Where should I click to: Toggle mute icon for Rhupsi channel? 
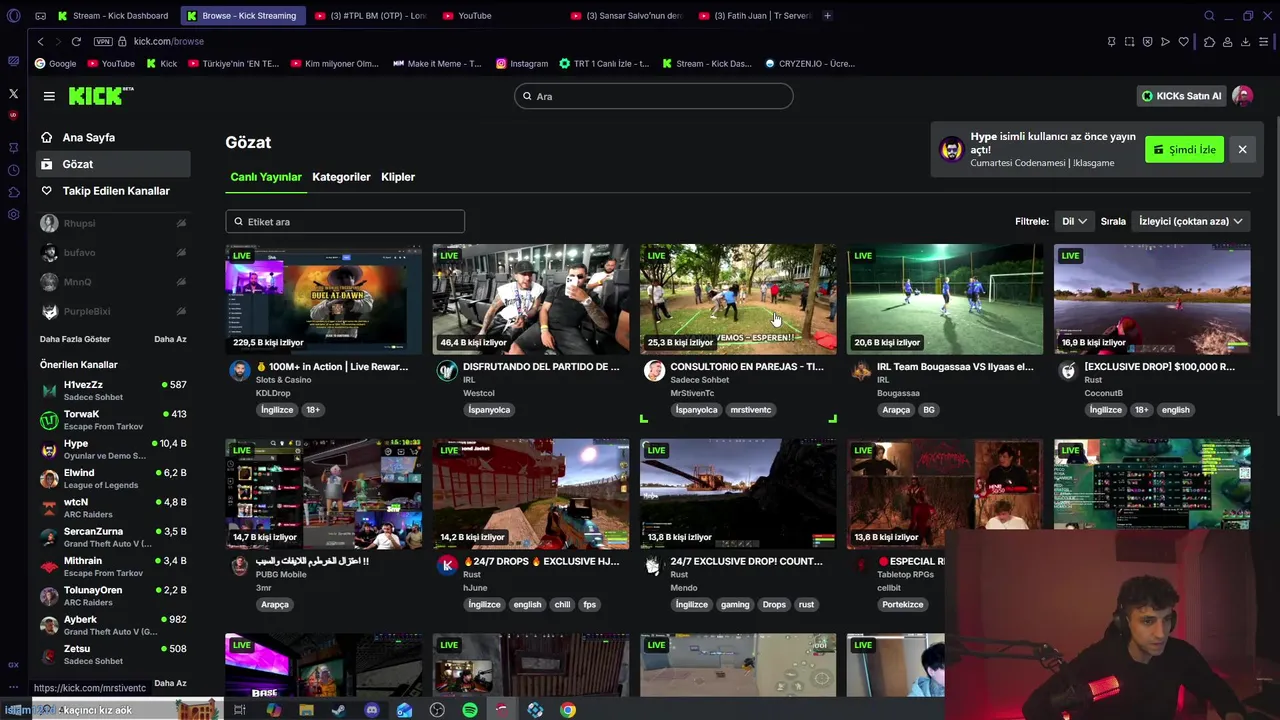click(181, 223)
